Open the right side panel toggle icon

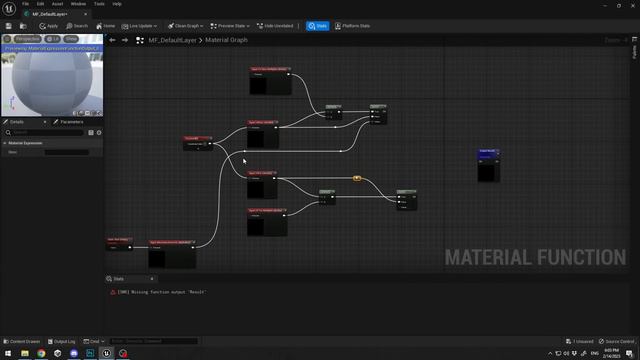click(x=634, y=39)
